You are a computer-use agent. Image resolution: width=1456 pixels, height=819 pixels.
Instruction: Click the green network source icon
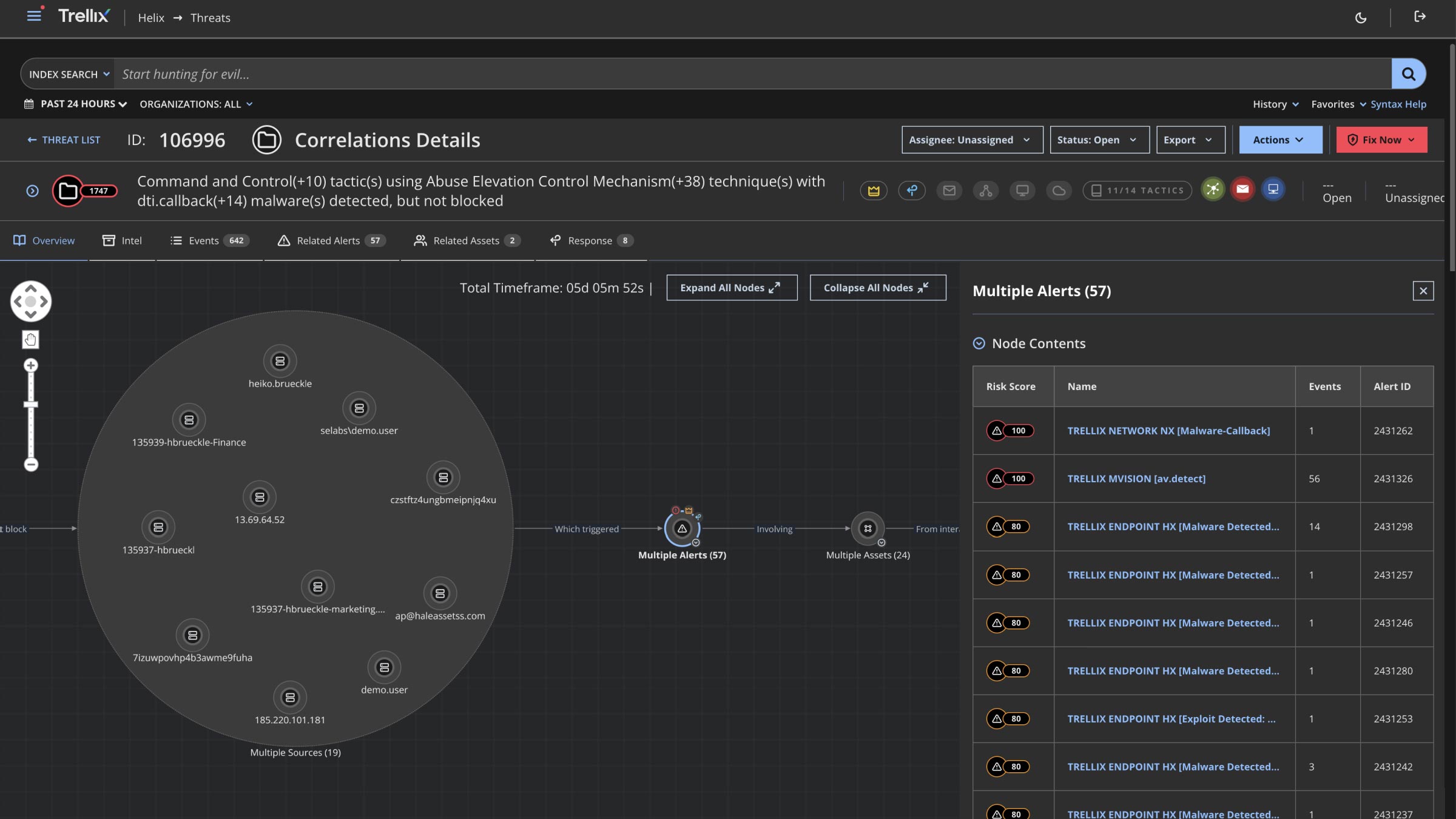[x=1213, y=190]
